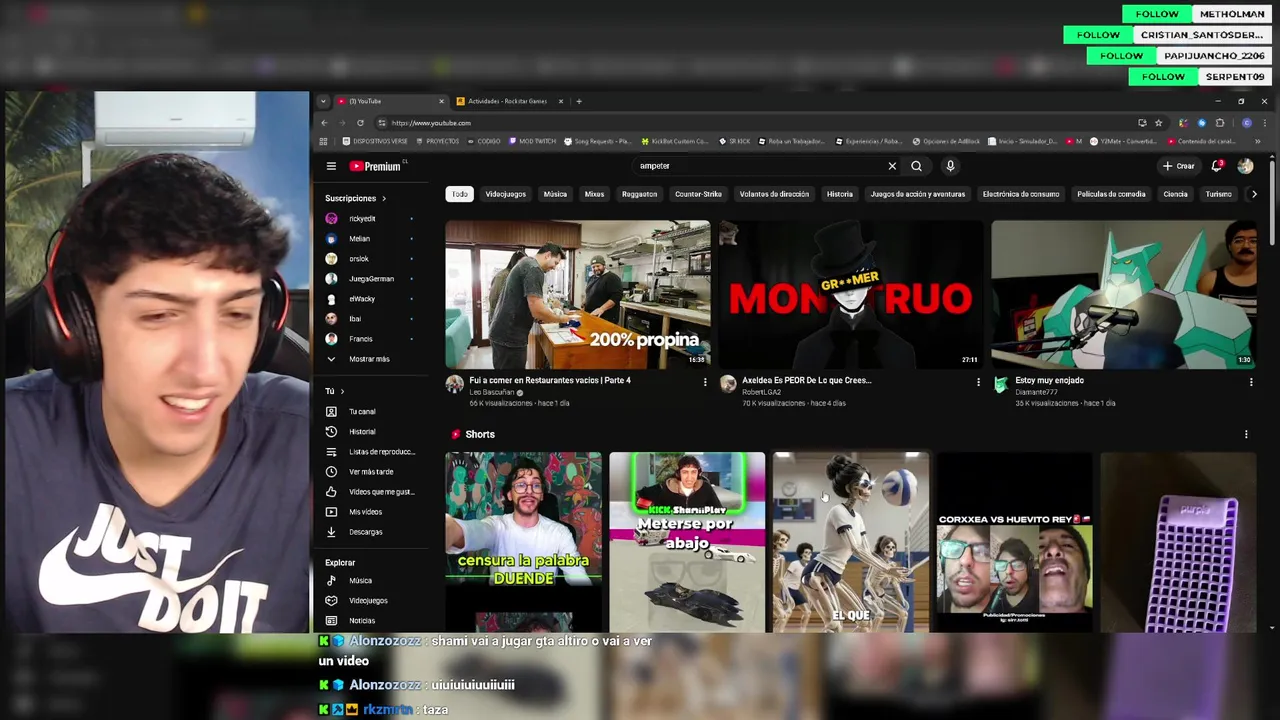The image size is (1280, 720).
Task: Click the YouTube search input field
Action: pos(760,166)
